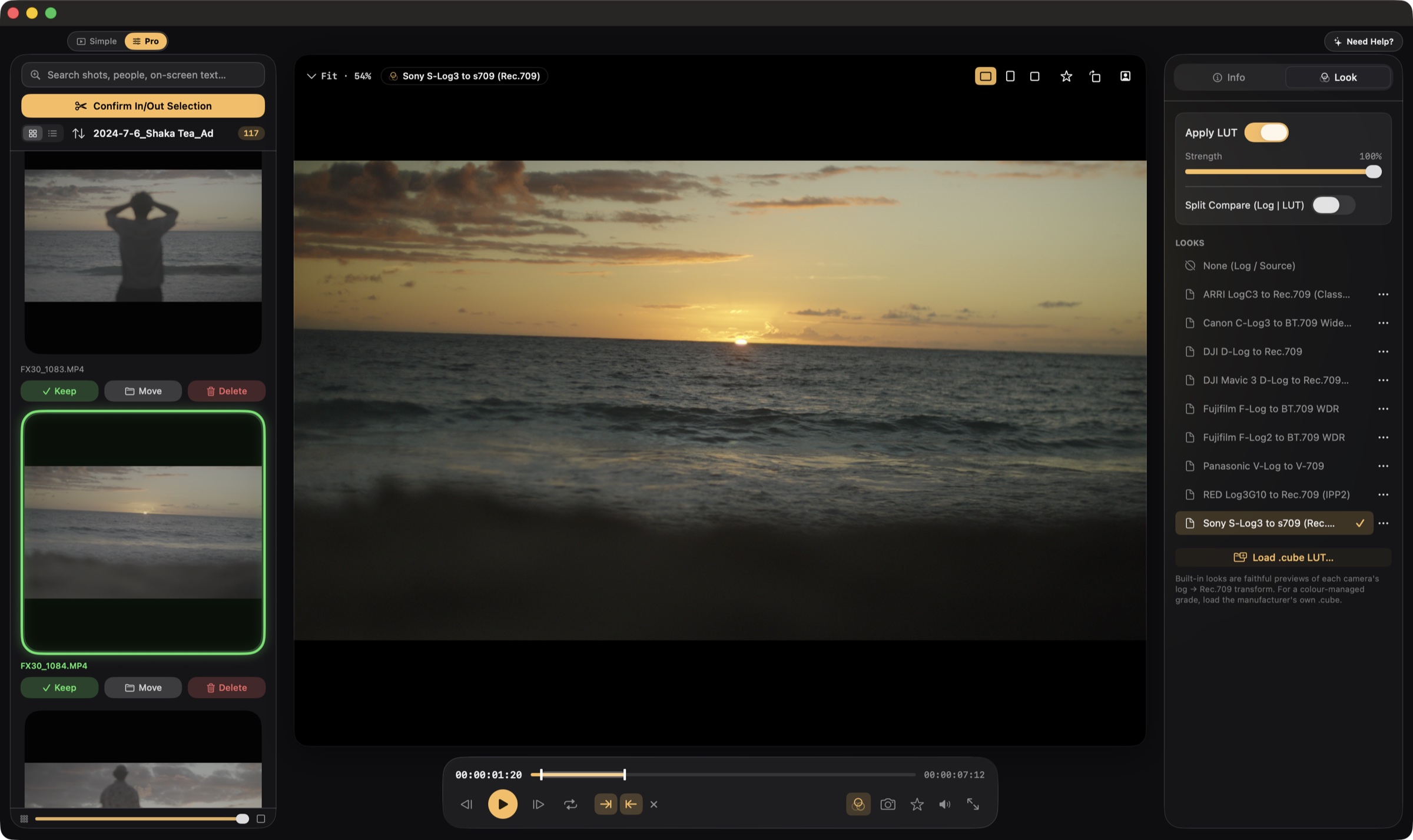Set the out point marker

point(631,804)
